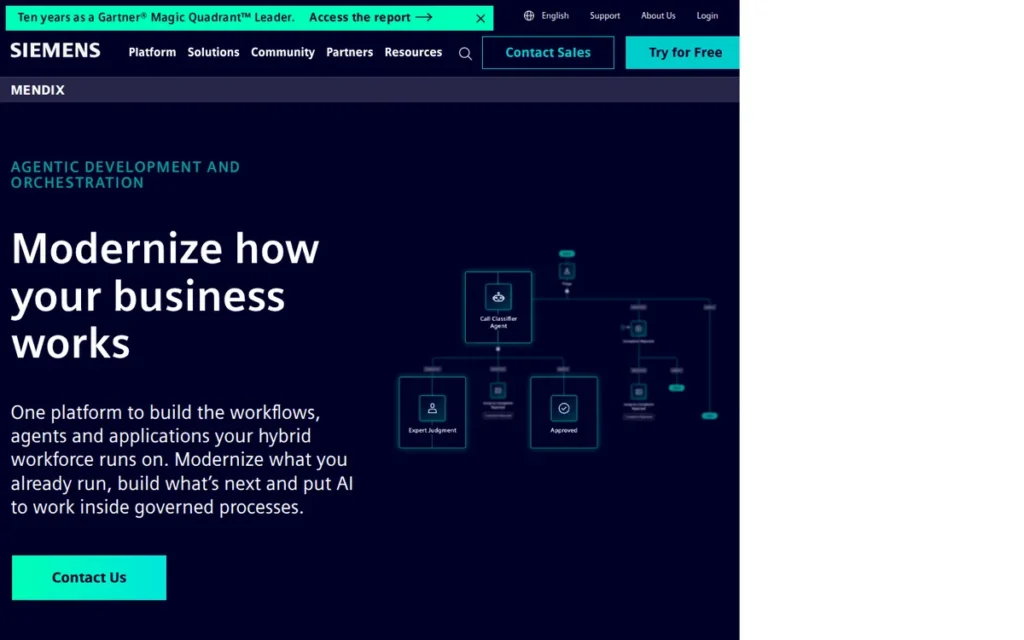The width and height of the screenshot is (1024, 640).
Task: Open the Resources menu
Action: (413, 52)
